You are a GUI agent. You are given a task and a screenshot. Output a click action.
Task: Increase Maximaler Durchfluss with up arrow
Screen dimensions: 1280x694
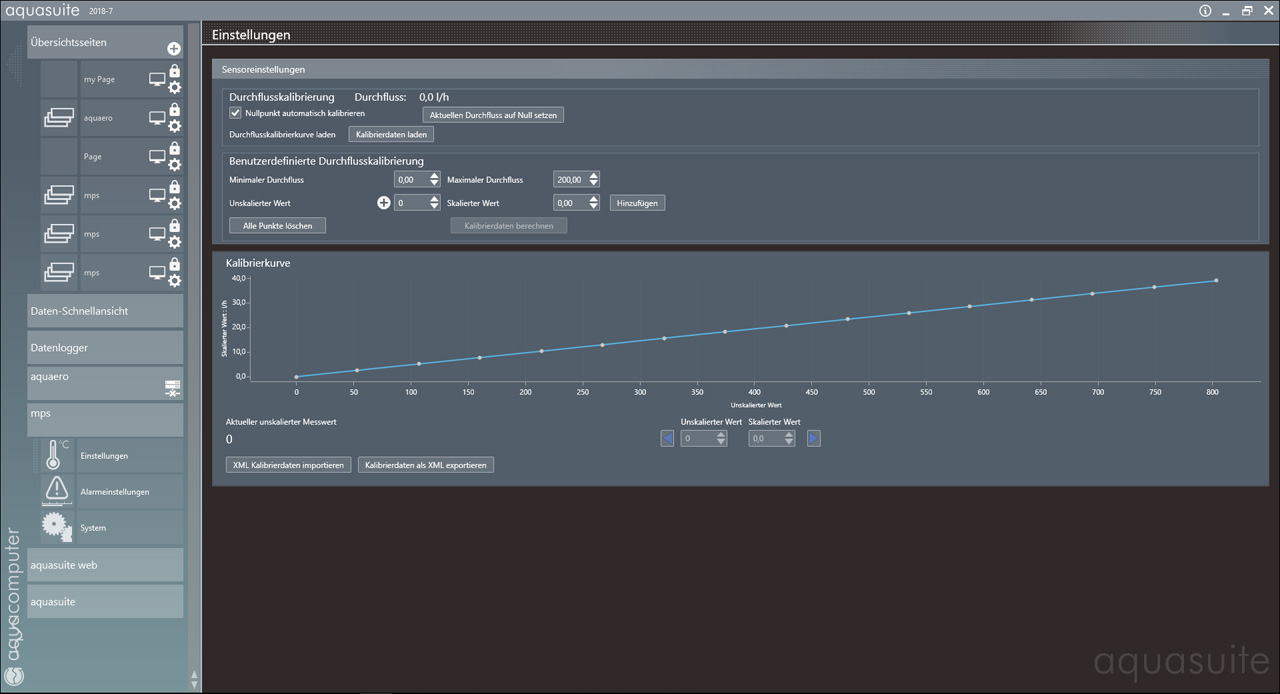(594, 176)
